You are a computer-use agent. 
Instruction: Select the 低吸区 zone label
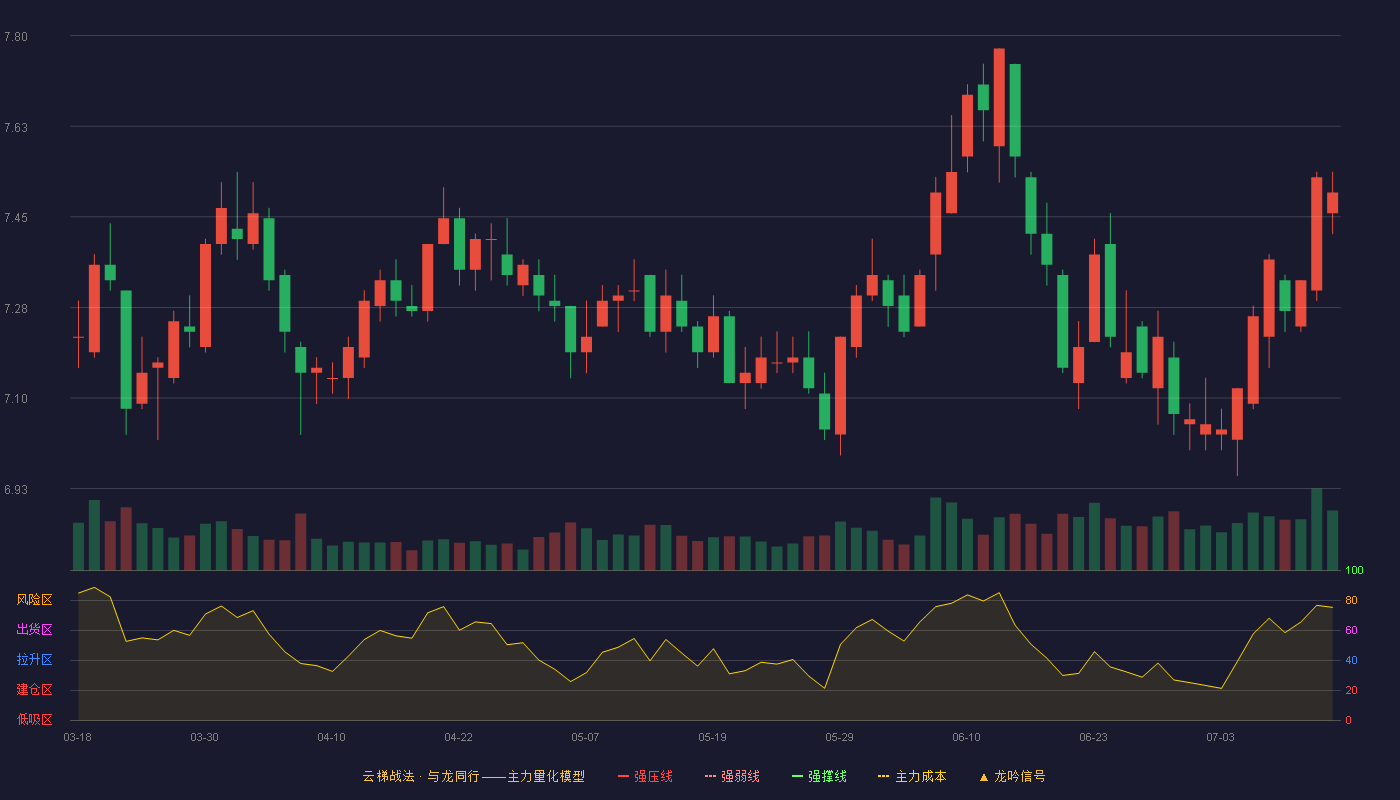coord(34,719)
